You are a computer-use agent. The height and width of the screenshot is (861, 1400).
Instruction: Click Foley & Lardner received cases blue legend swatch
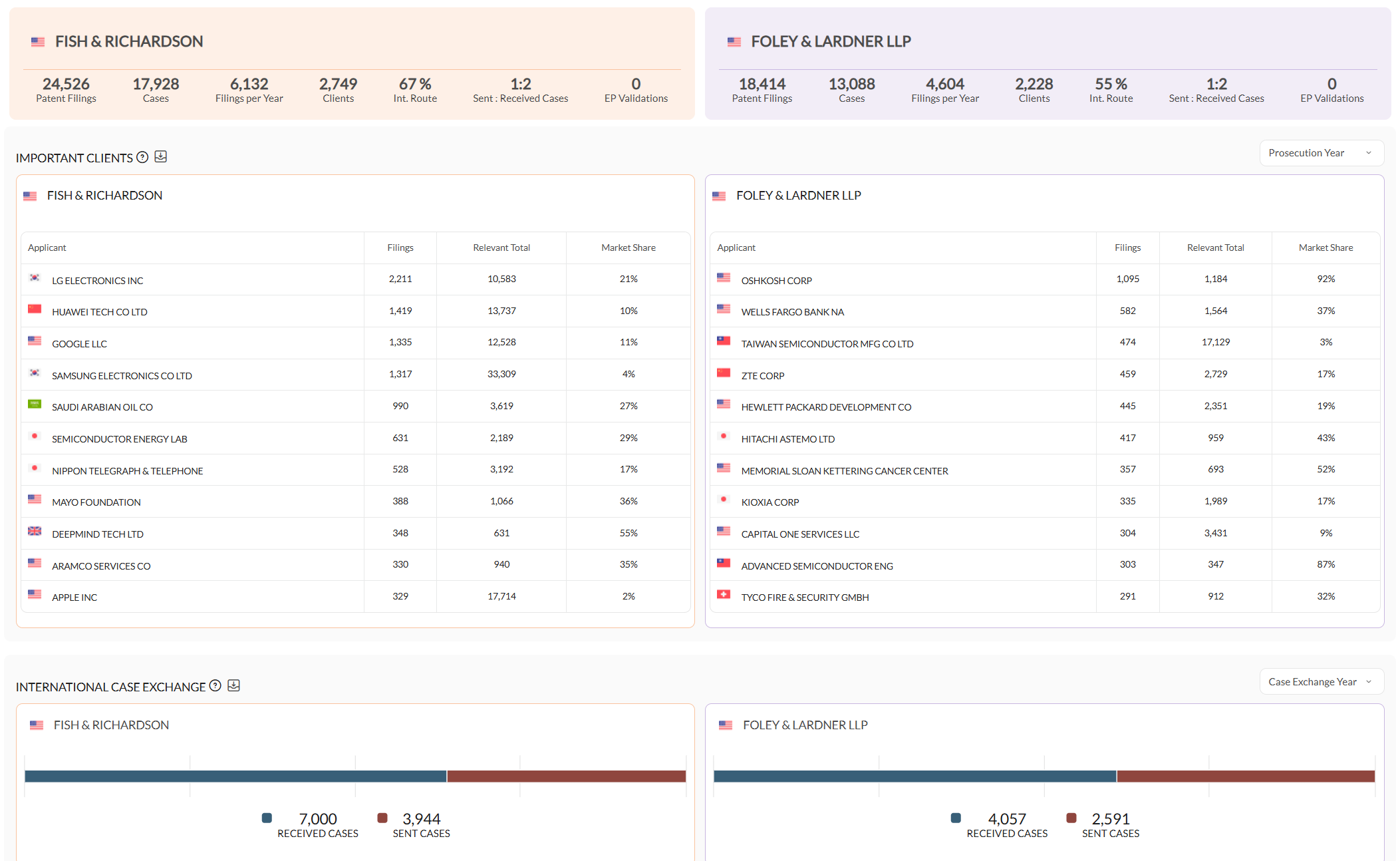(956, 818)
